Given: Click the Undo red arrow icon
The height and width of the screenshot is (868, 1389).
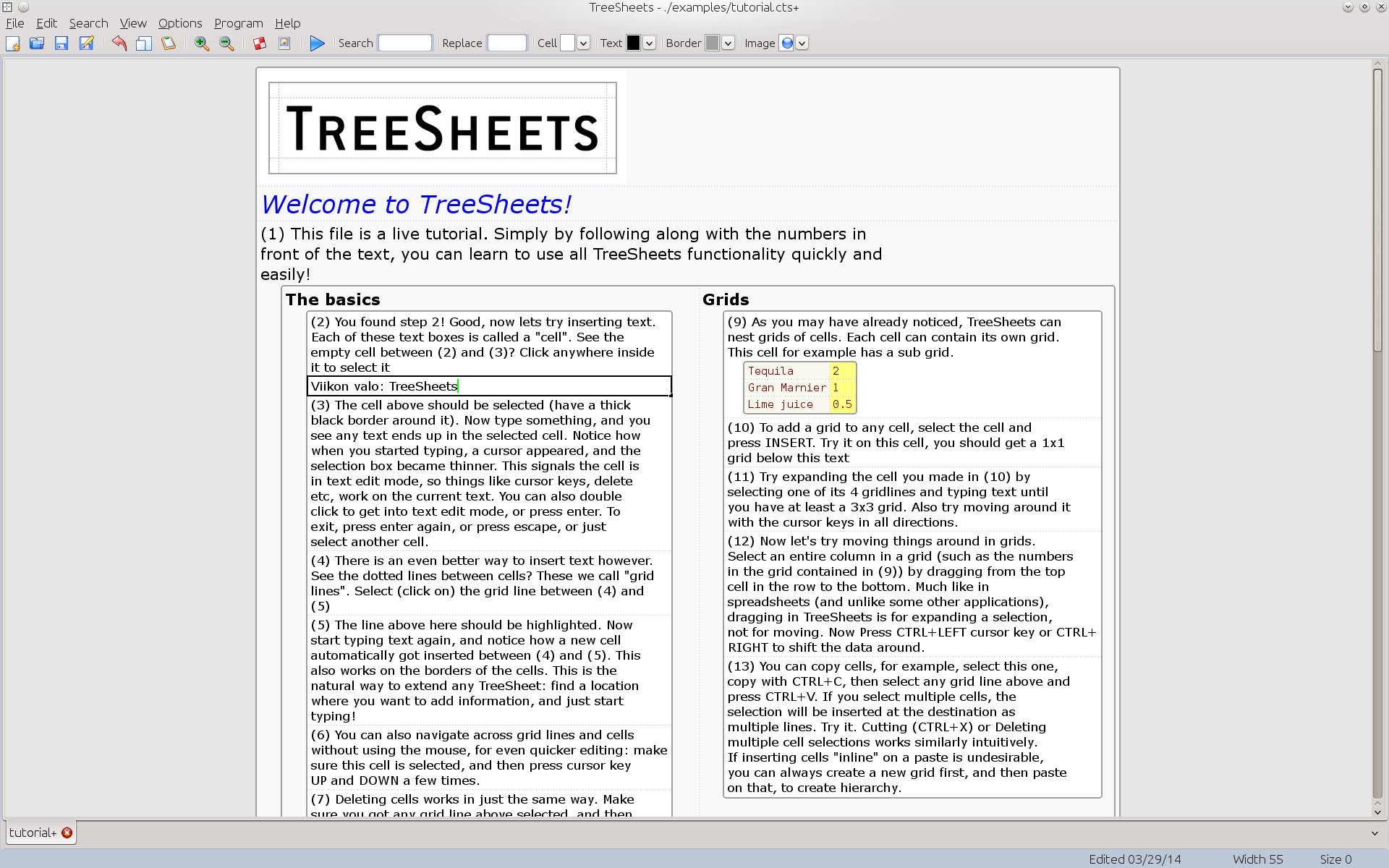Looking at the screenshot, I should click(x=119, y=43).
